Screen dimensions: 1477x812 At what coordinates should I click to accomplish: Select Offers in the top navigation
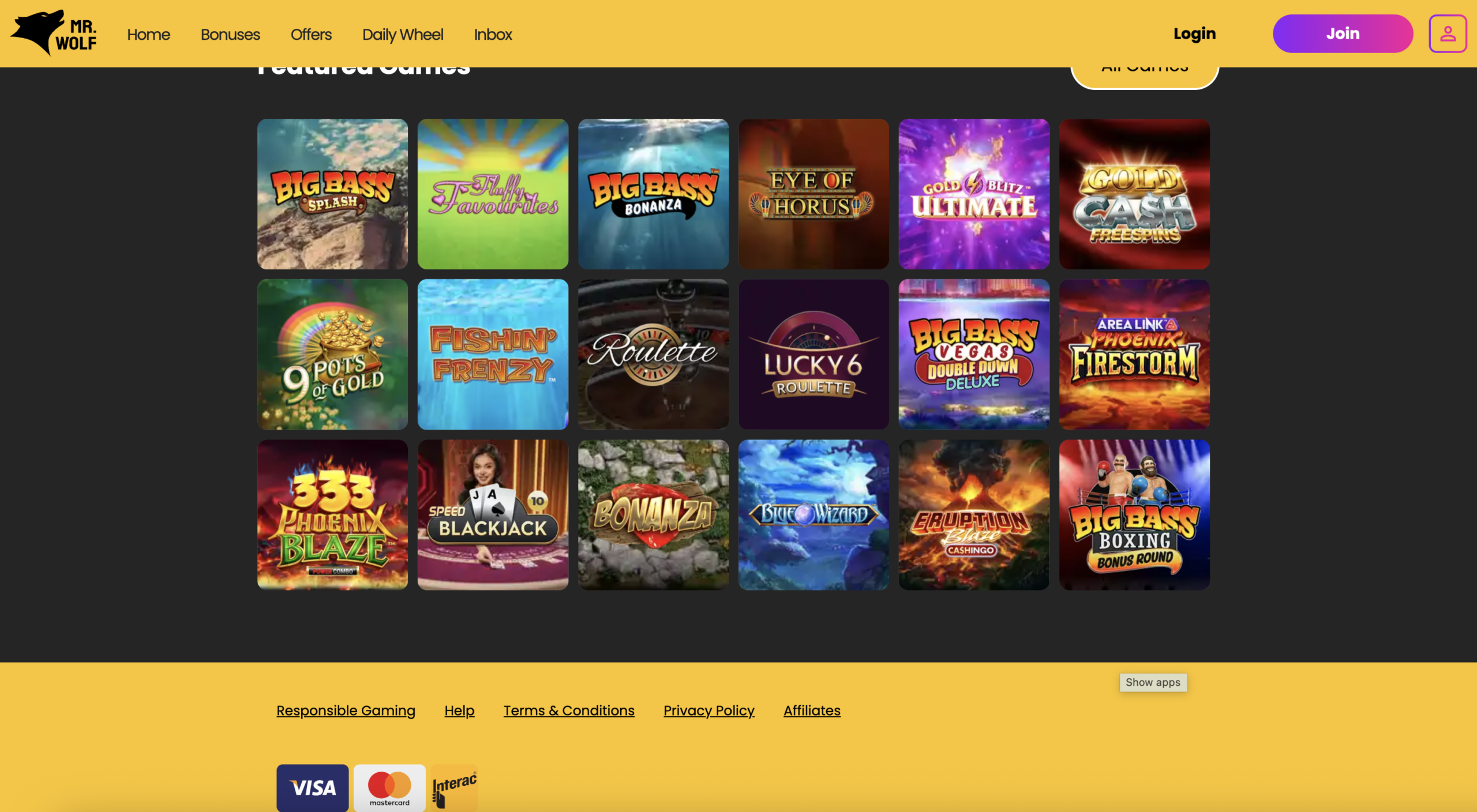(x=311, y=35)
